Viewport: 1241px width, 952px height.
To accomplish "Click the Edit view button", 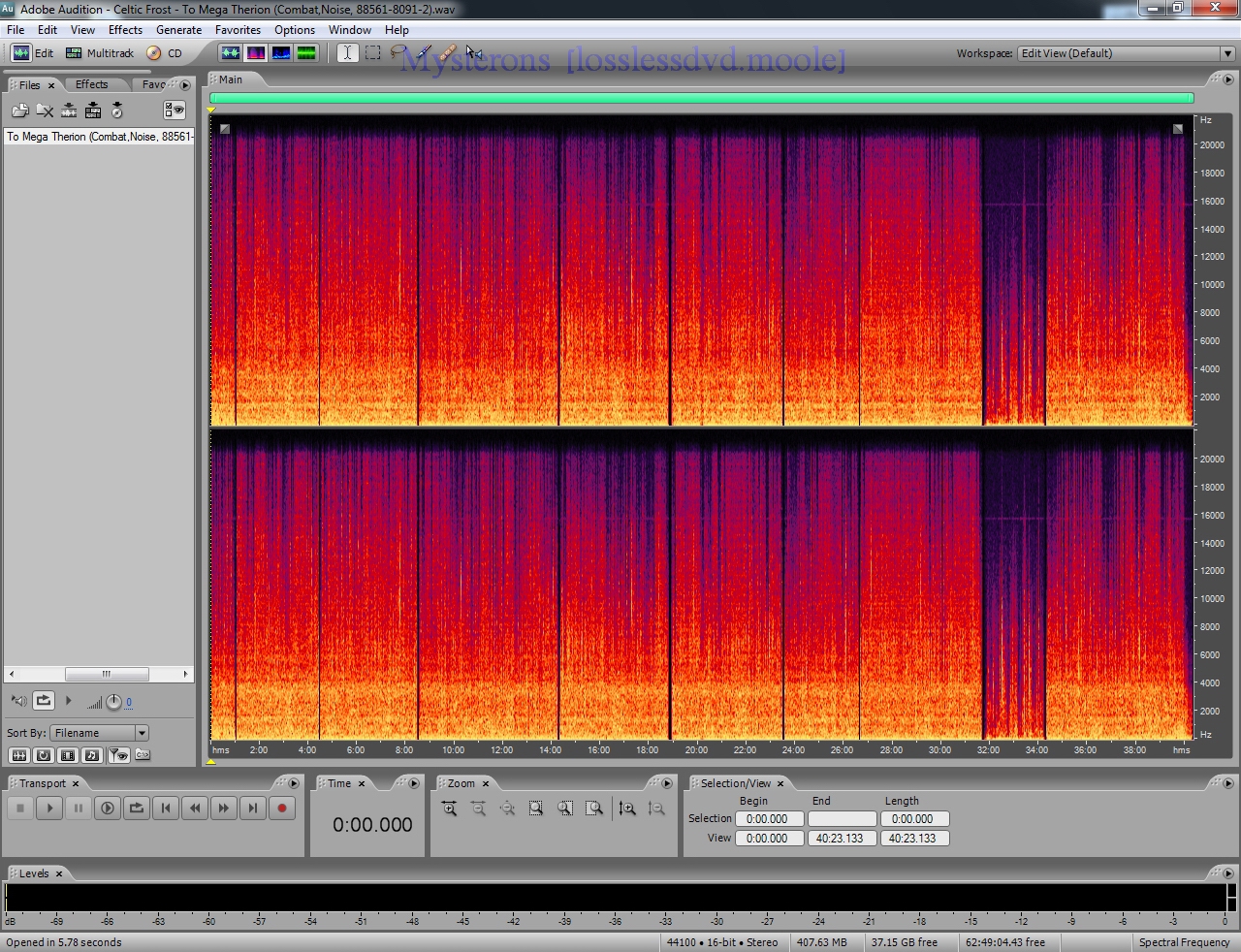I will [33, 53].
